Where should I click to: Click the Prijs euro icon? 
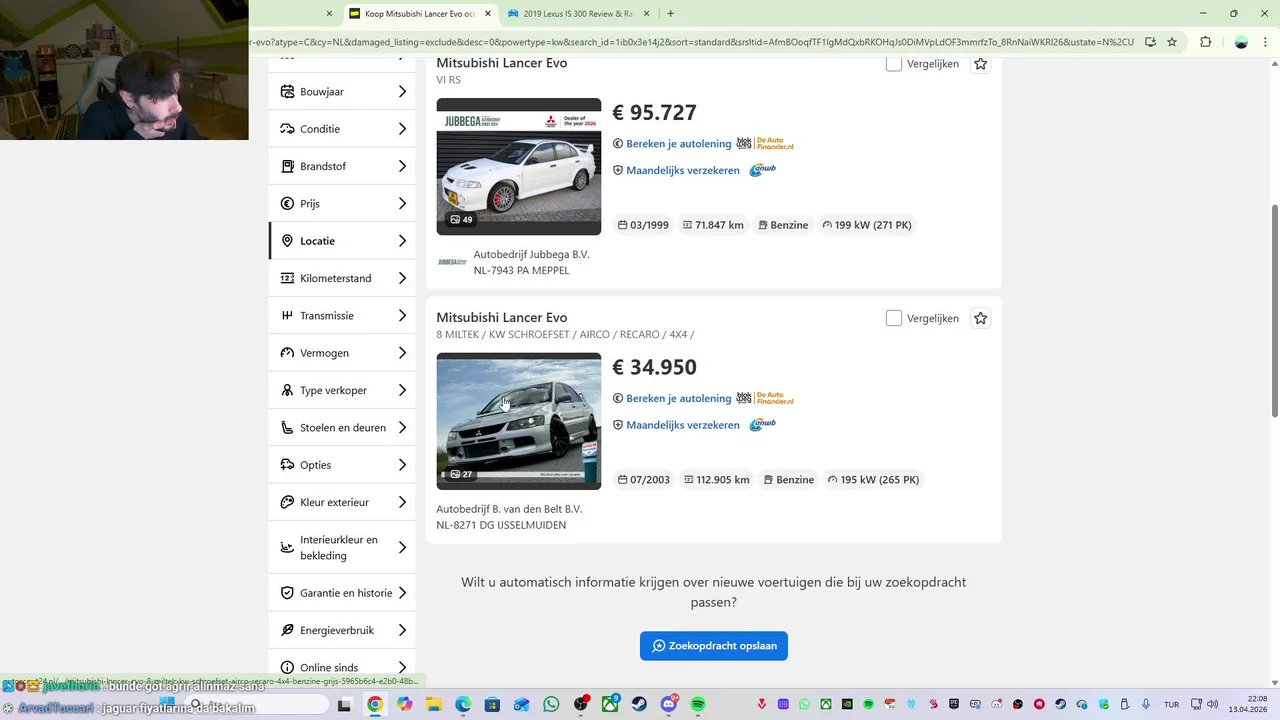pyautogui.click(x=287, y=203)
